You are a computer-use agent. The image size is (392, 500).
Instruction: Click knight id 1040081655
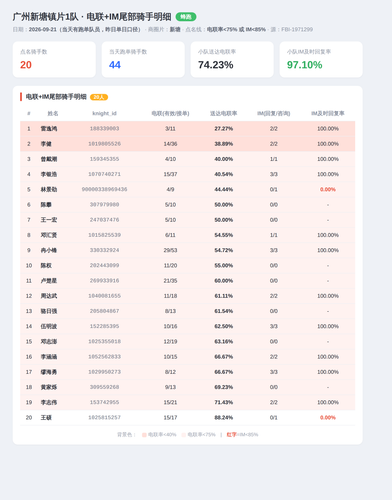104,296
